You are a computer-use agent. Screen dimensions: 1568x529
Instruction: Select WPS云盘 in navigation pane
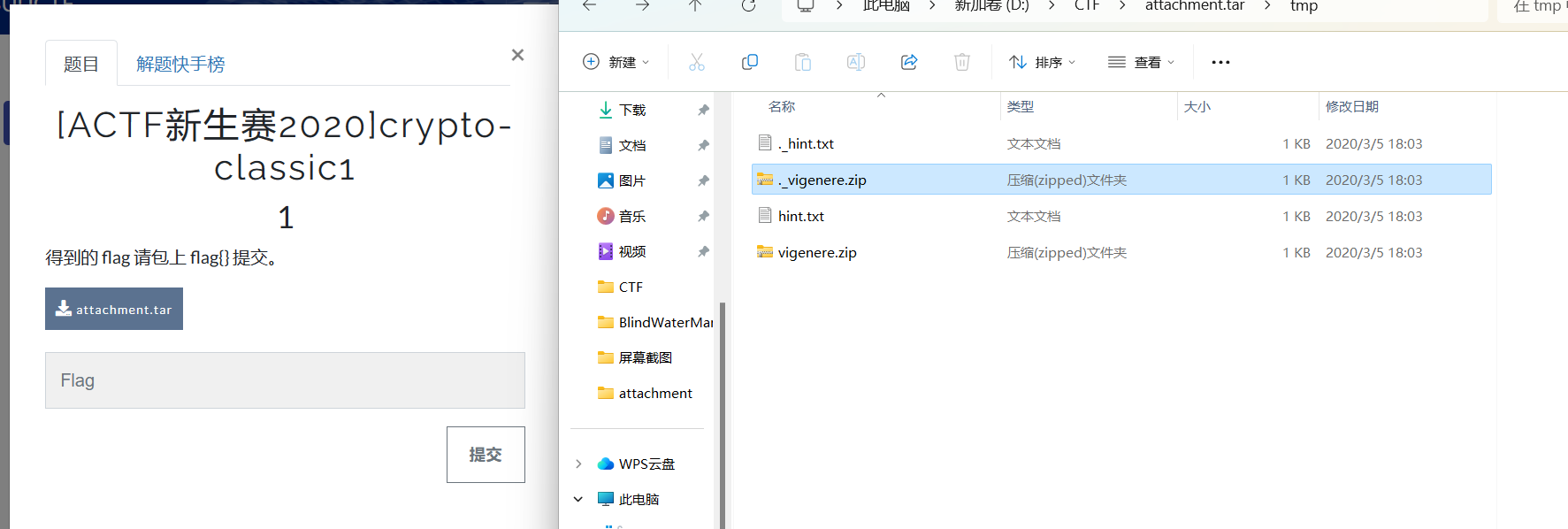coord(646,464)
